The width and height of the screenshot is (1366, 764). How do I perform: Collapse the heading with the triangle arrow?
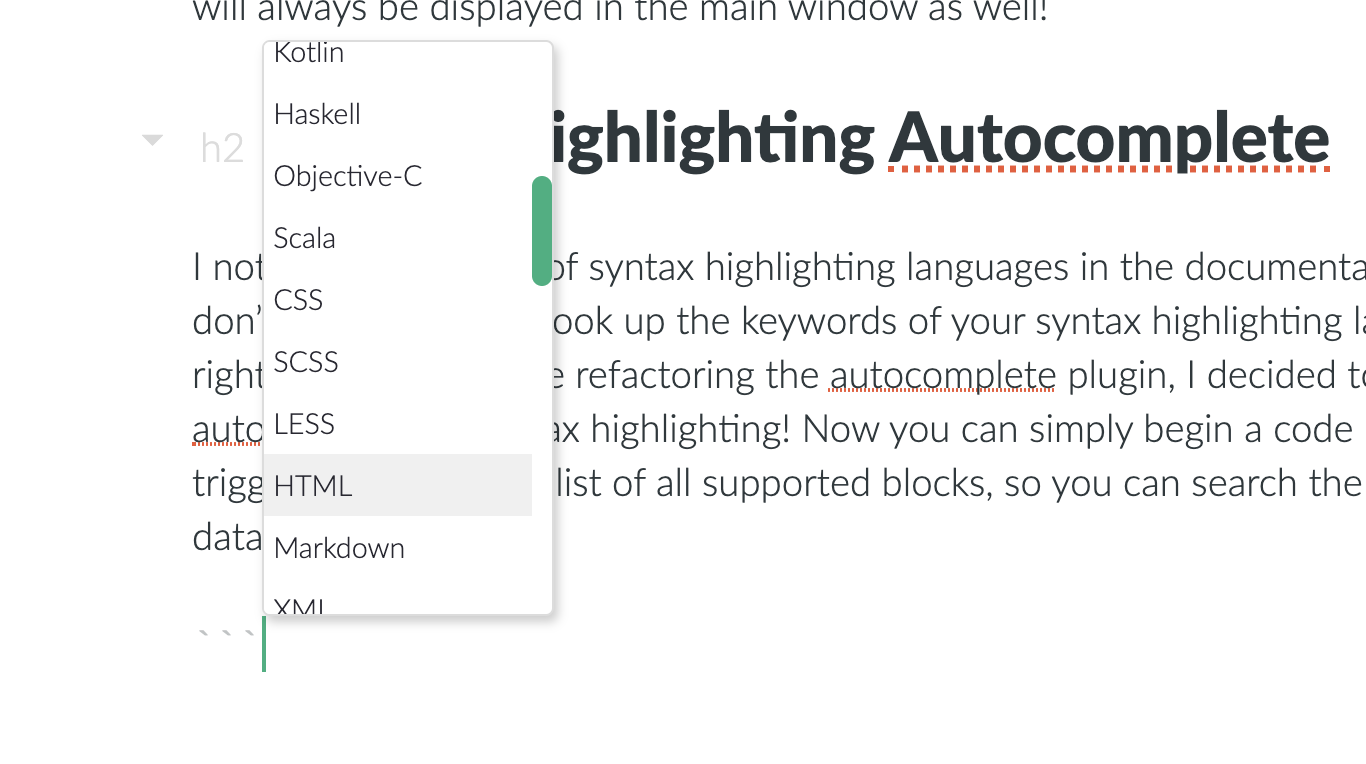pyautogui.click(x=152, y=140)
